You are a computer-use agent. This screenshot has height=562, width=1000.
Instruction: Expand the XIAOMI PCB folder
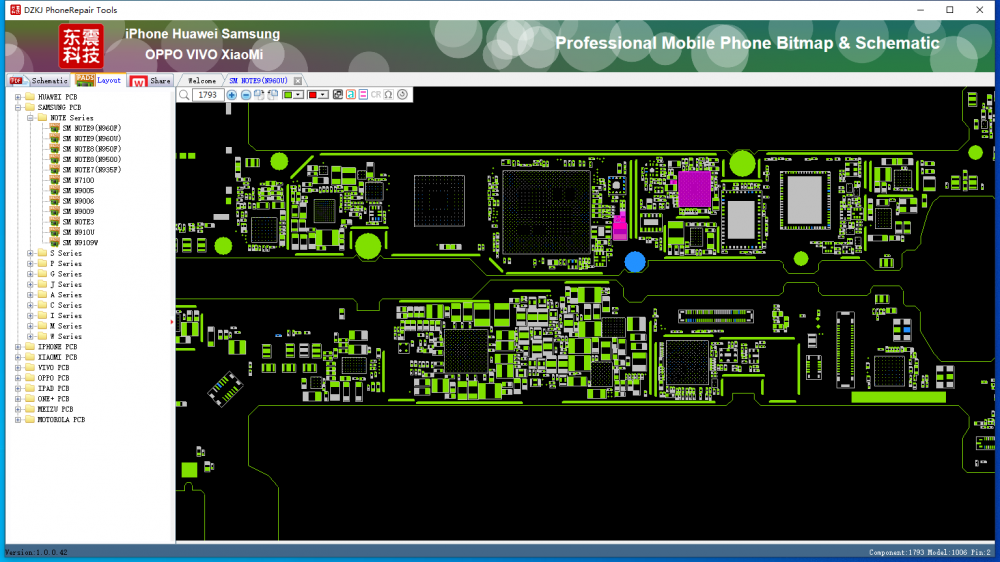coord(18,357)
